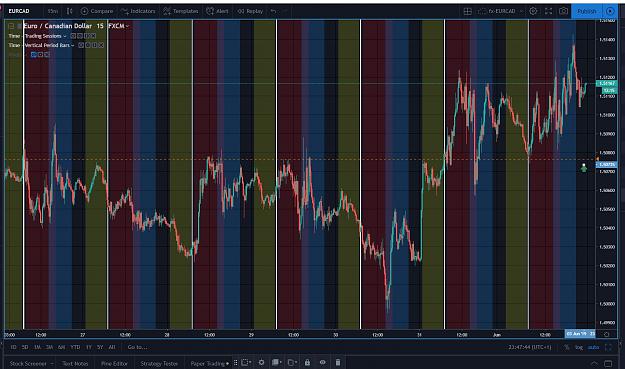Select the 1Y time range
Screen dimensions: 625x369
[x=88, y=347]
